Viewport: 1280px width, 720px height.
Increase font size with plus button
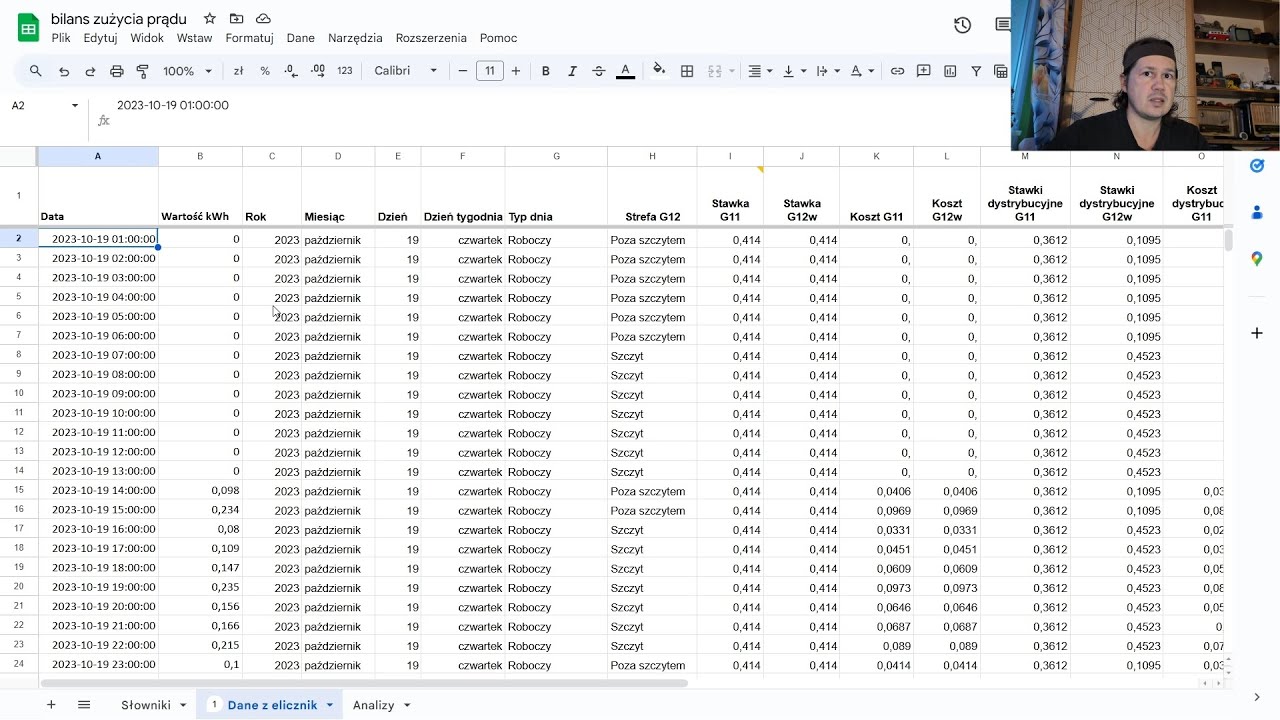[516, 71]
